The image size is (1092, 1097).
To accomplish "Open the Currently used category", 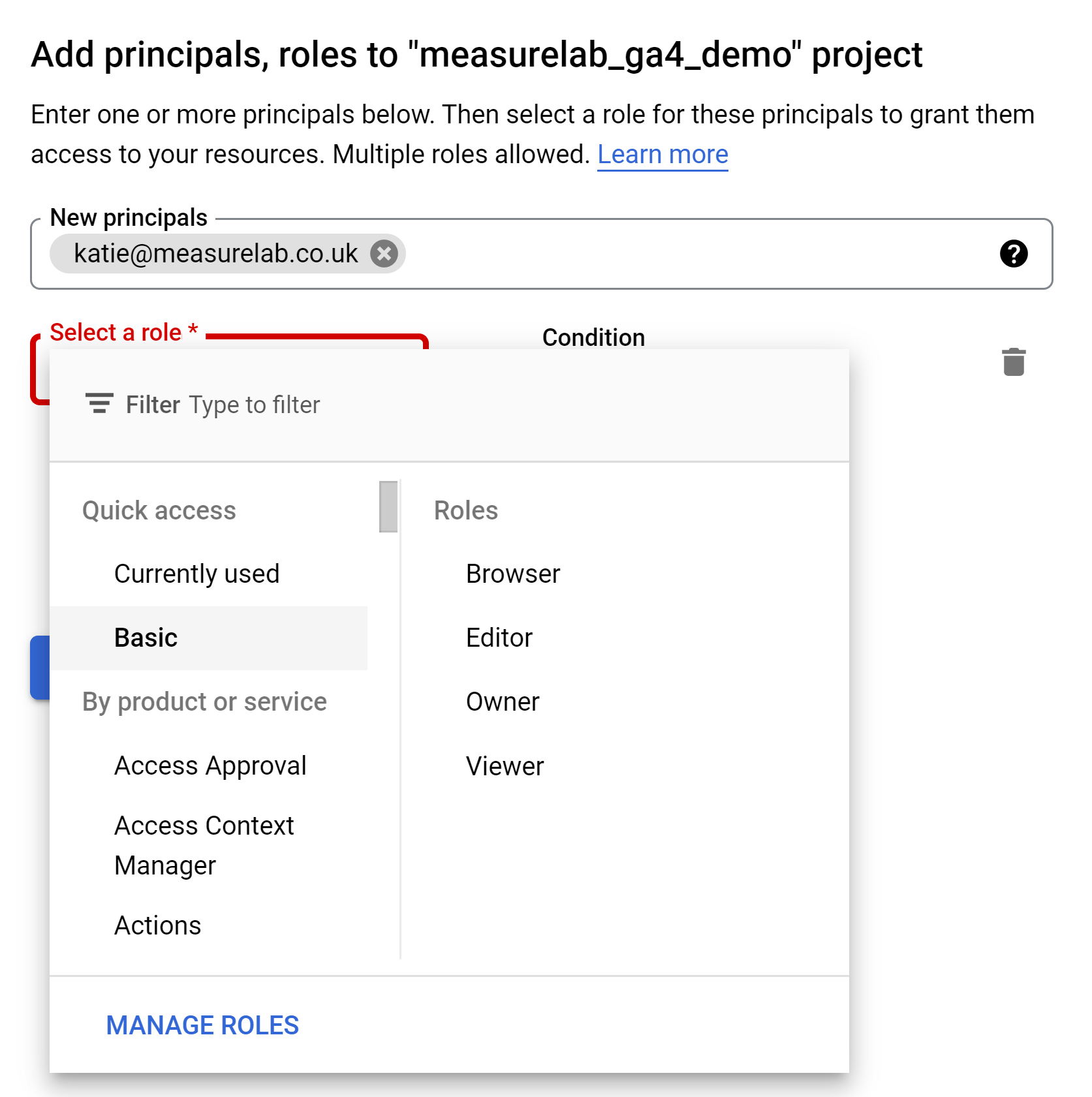I will [197, 574].
